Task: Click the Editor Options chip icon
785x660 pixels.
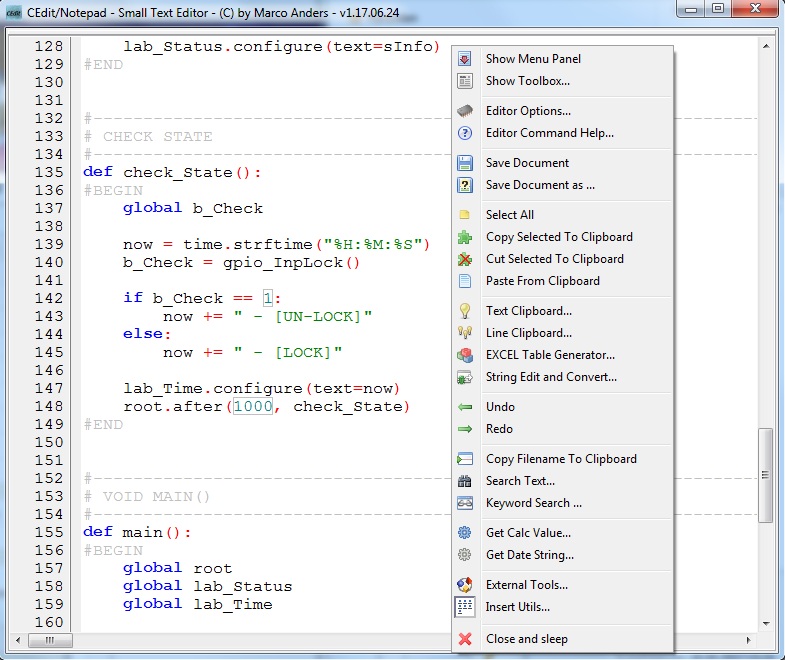Action: tap(465, 111)
